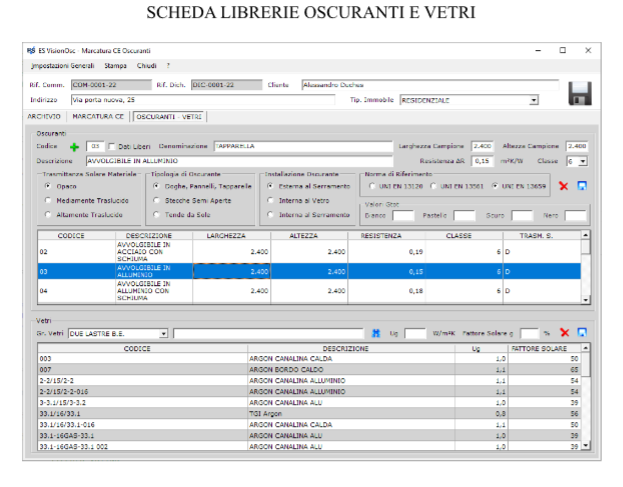Select Stecche Semi Aperte option

(157, 200)
